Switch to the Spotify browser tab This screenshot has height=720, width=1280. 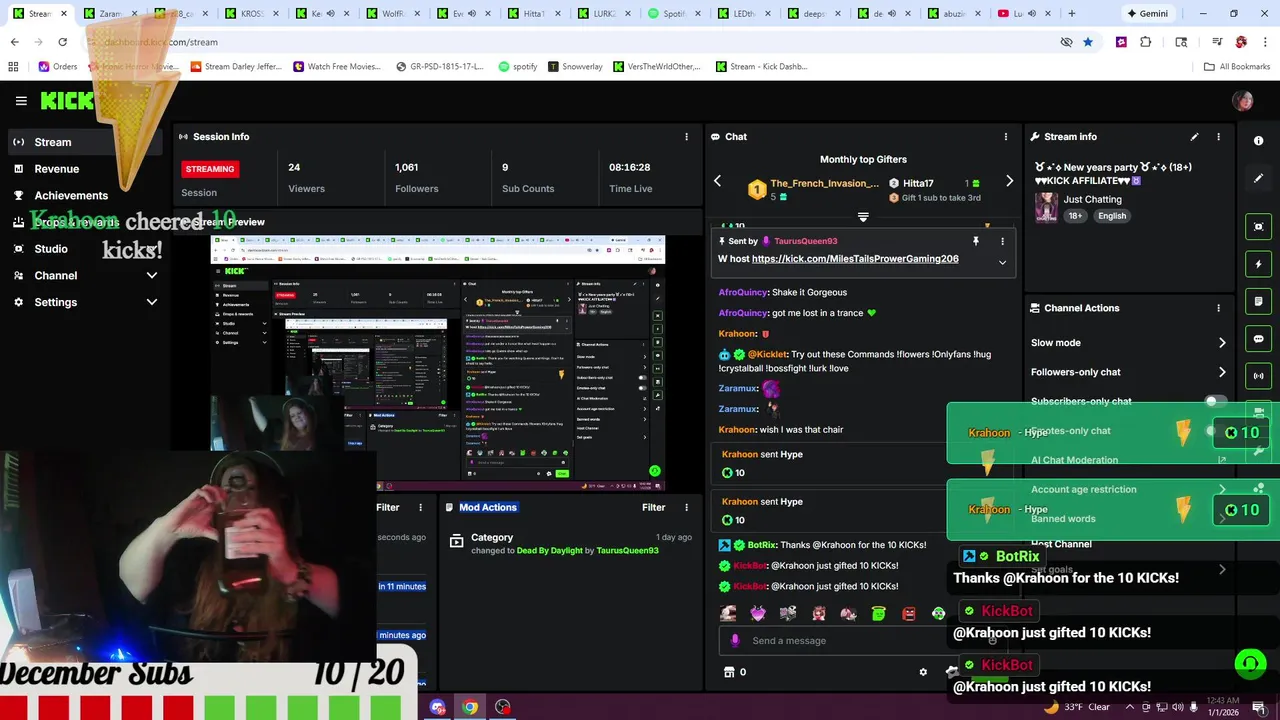click(x=675, y=14)
